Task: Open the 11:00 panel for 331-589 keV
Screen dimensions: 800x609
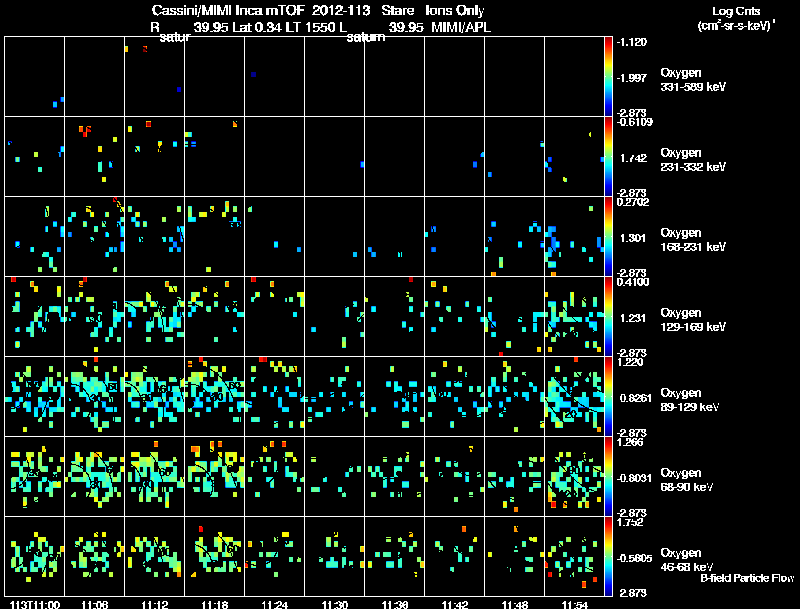Action: [x=35, y=77]
